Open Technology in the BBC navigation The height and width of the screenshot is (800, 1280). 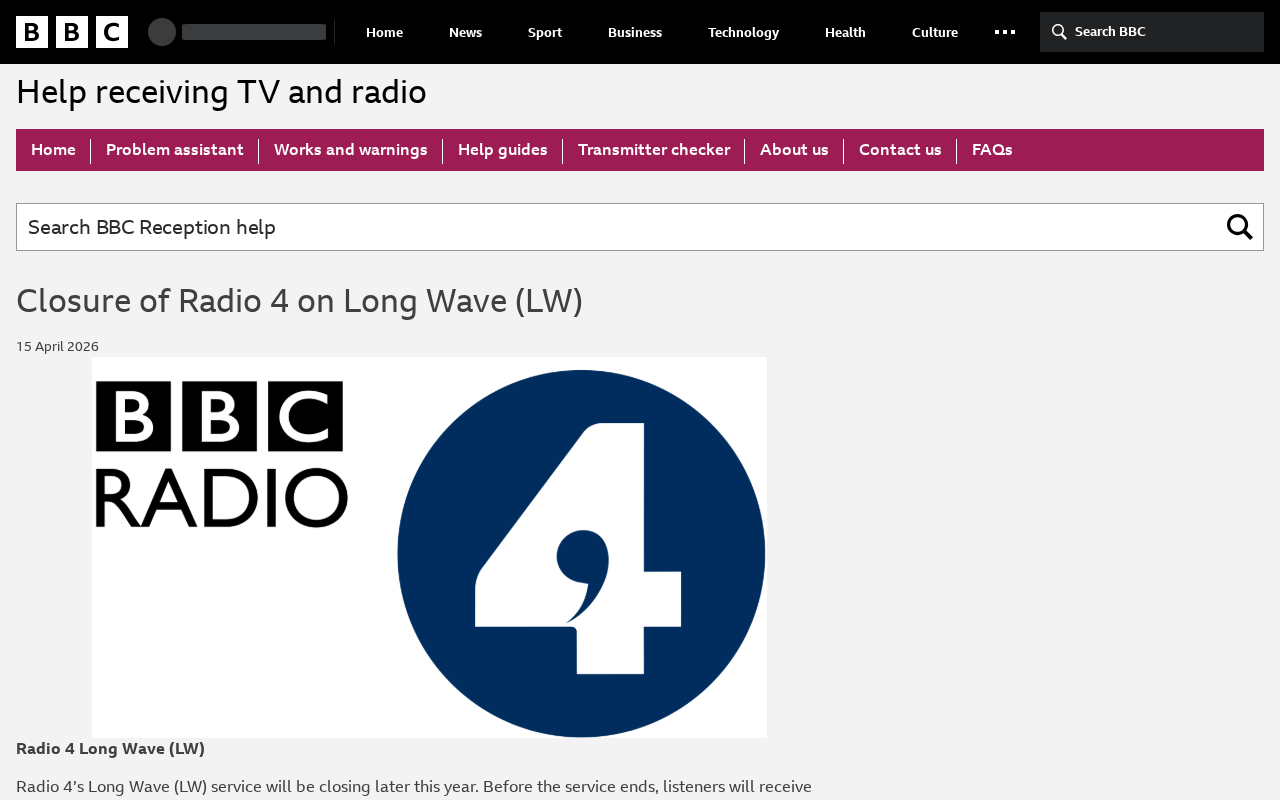tap(743, 32)
